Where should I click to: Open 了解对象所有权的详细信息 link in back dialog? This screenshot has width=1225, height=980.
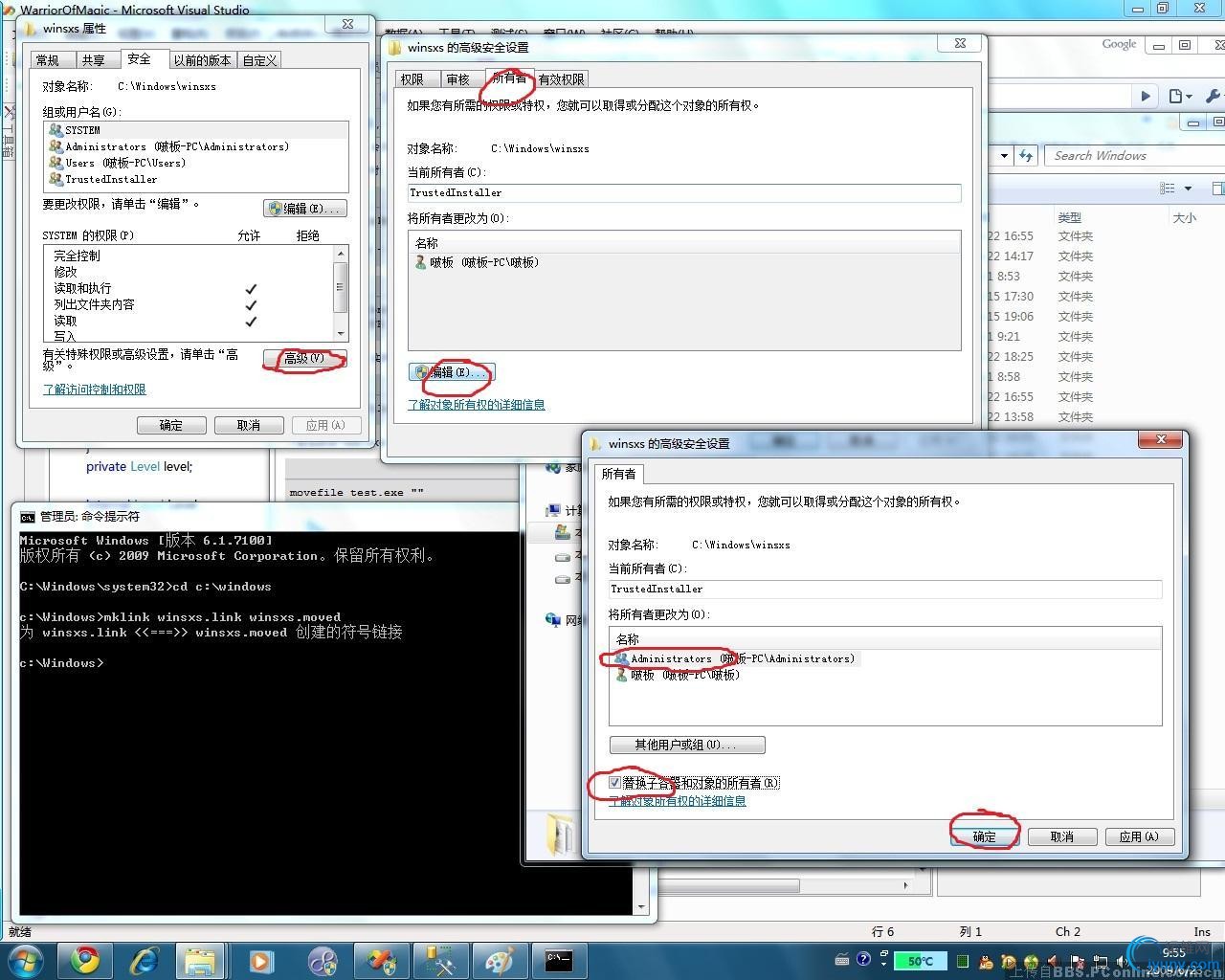click(477, 405)
